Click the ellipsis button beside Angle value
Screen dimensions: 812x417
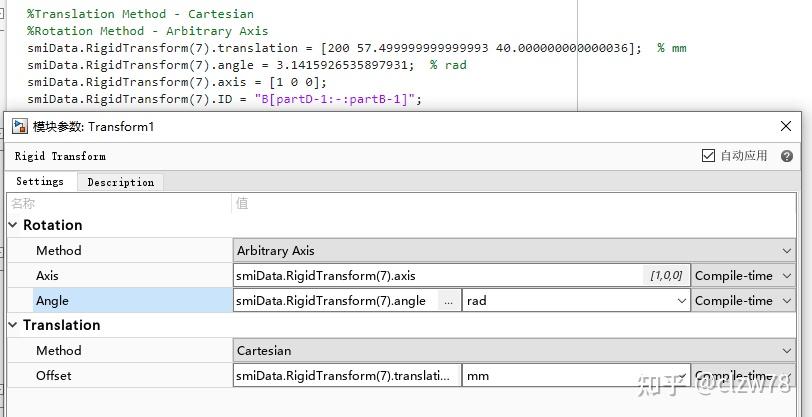(449, 300)
